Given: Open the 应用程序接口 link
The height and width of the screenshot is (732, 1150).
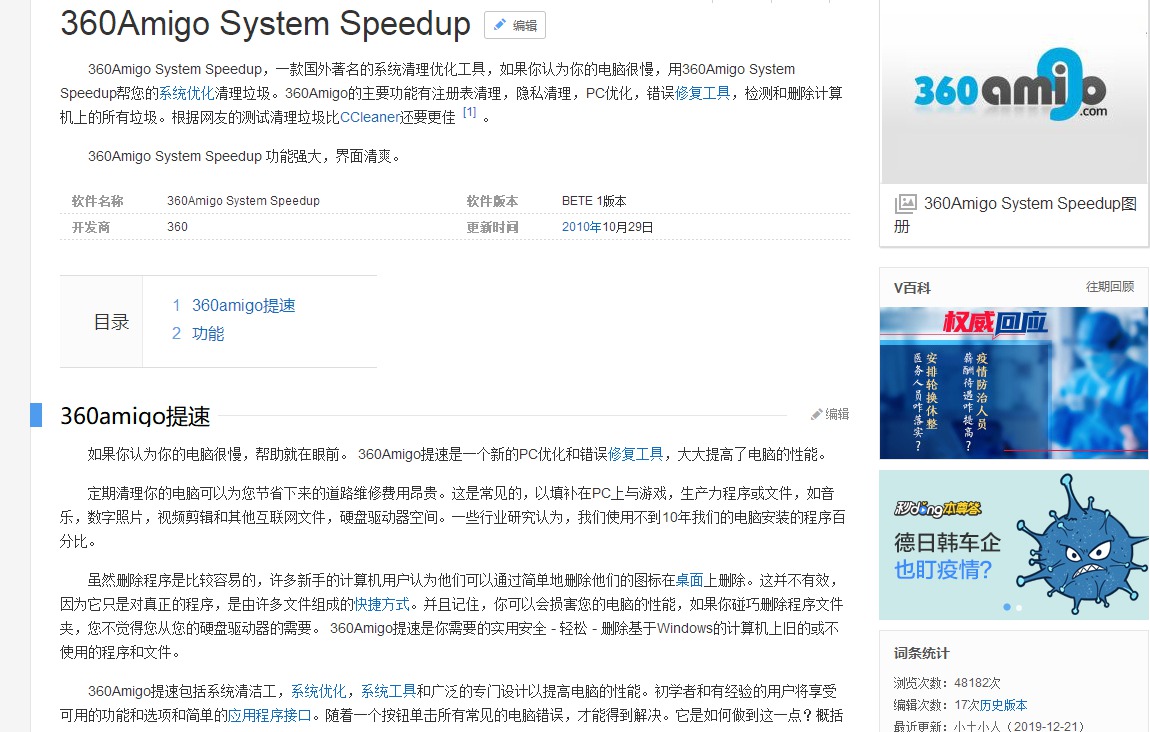Looking at the screenshot, I should 270,716.
